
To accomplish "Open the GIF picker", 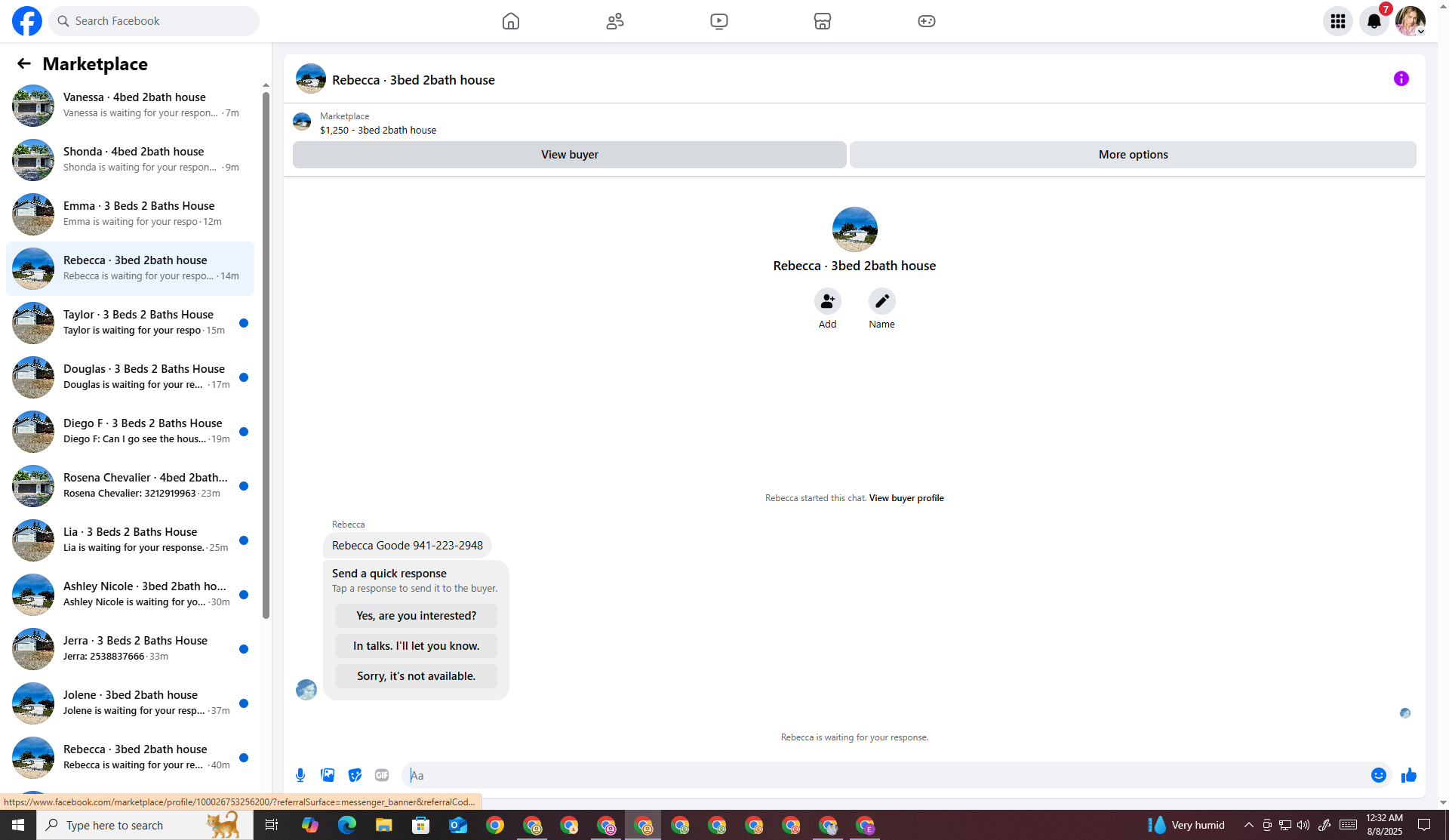I will pos(382,775).
